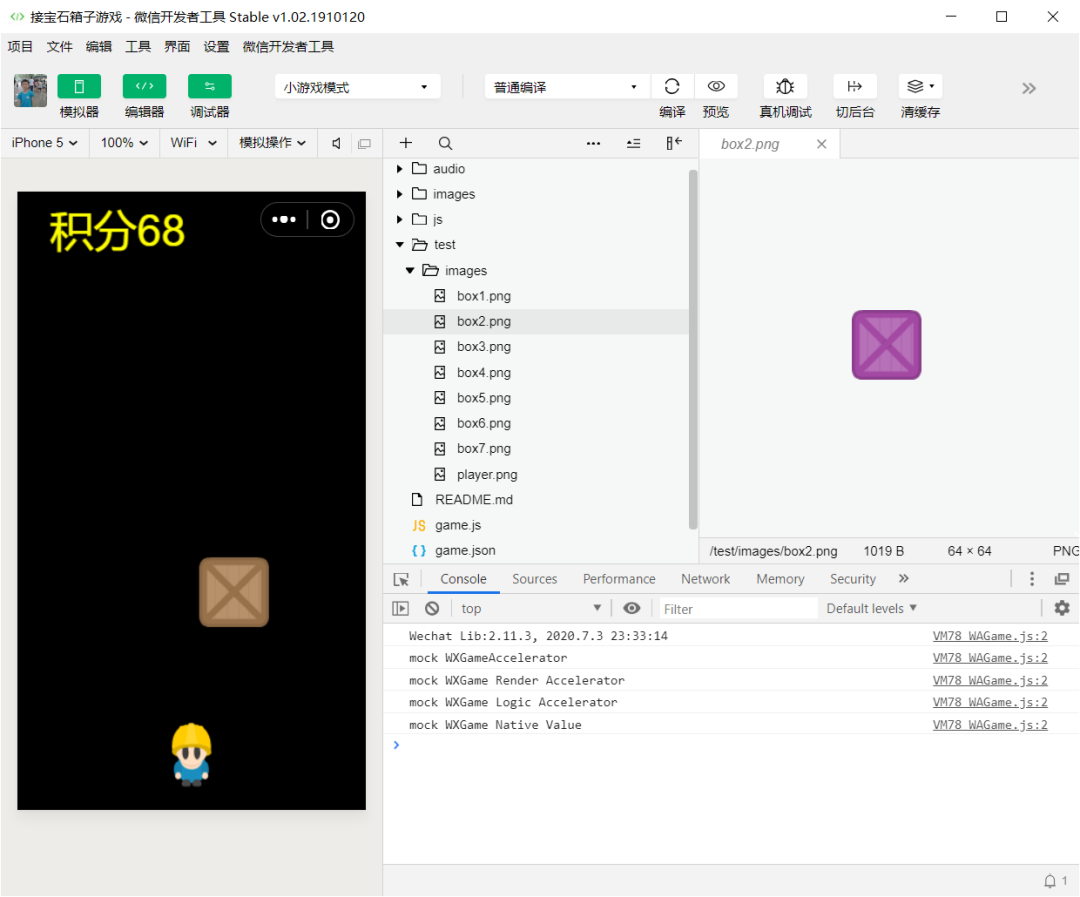Open the 文件 menu
Viewport: 1080px width, 897px height.
tap(59, 47)
